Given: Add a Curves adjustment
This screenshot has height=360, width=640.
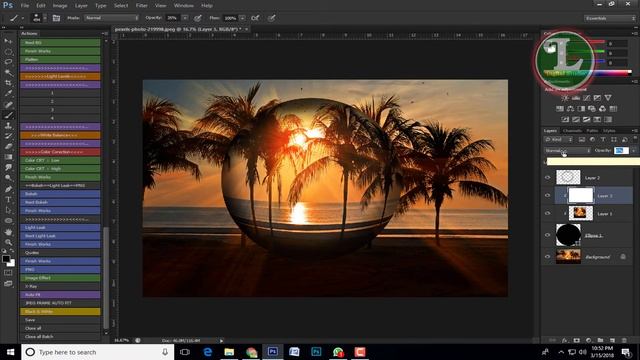Looking at the screenshot, I should (587, 98).
